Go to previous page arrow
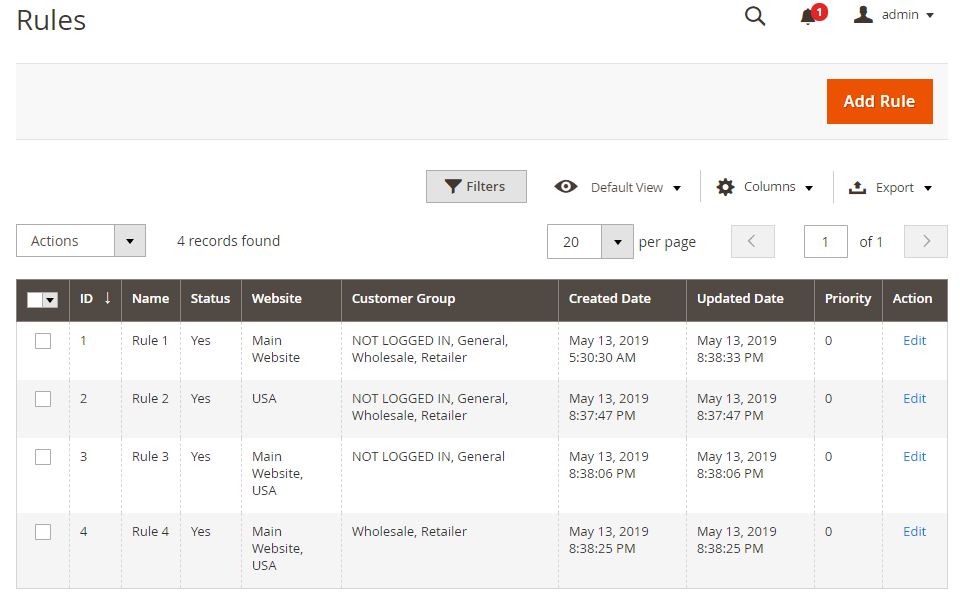This screenshot has width=960, height=607. coord(753,241)
